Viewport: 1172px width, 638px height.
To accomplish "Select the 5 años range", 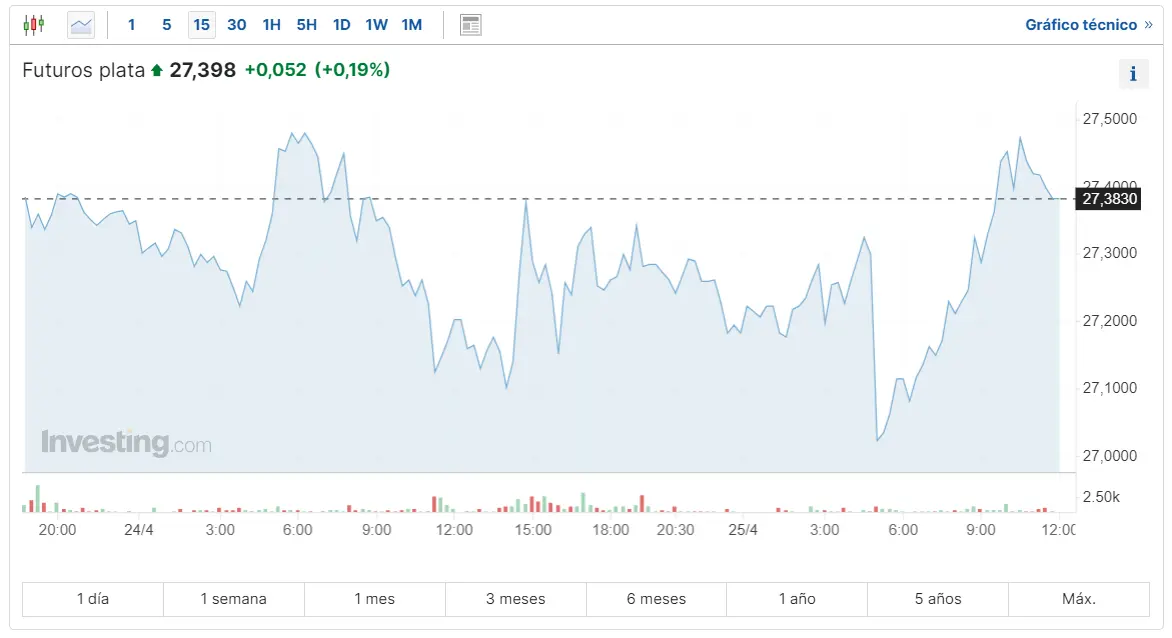I will pos(938,599).
